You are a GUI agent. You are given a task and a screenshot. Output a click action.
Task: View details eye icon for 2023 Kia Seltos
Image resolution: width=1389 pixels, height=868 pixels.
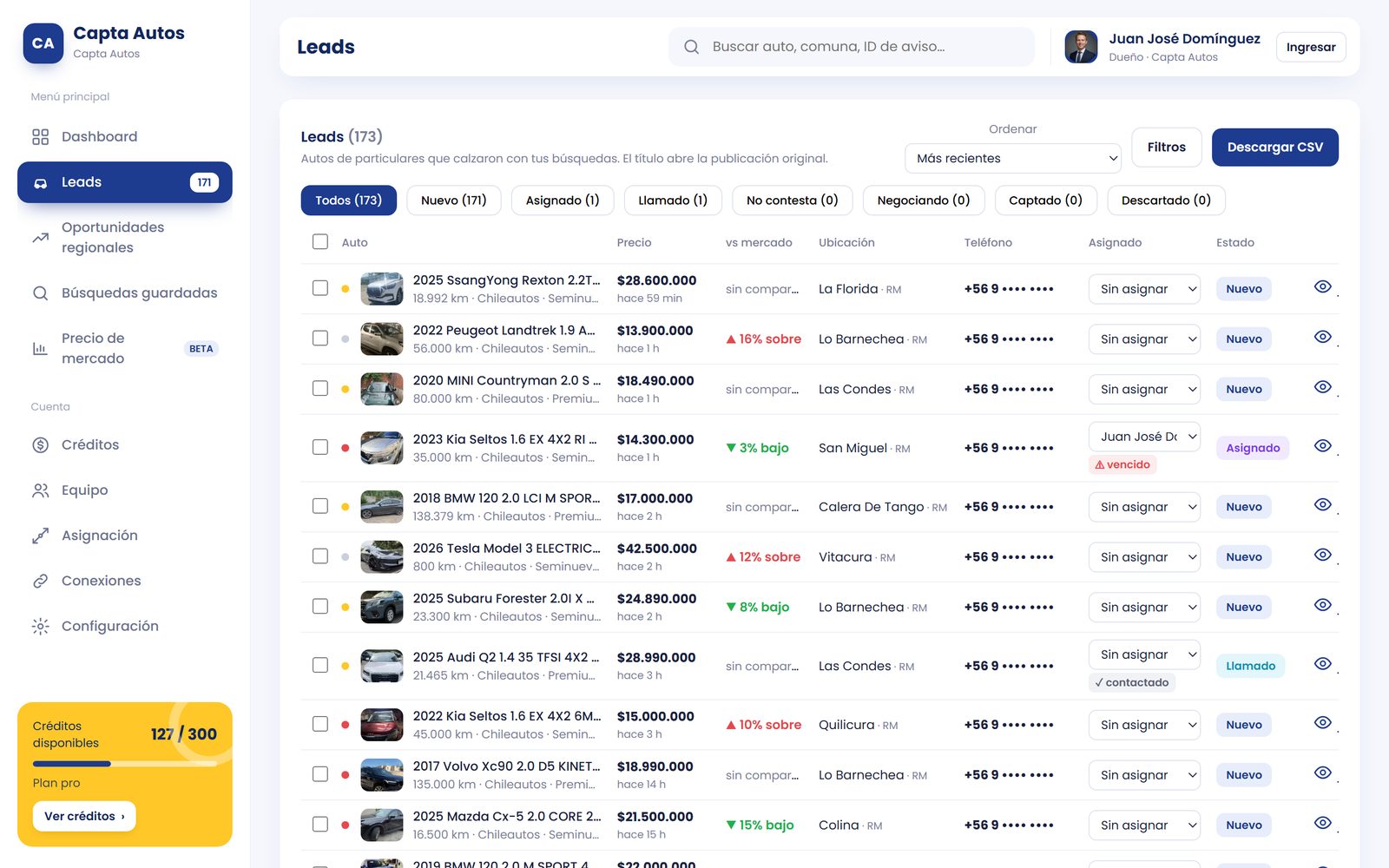[x=1323, y=445]
